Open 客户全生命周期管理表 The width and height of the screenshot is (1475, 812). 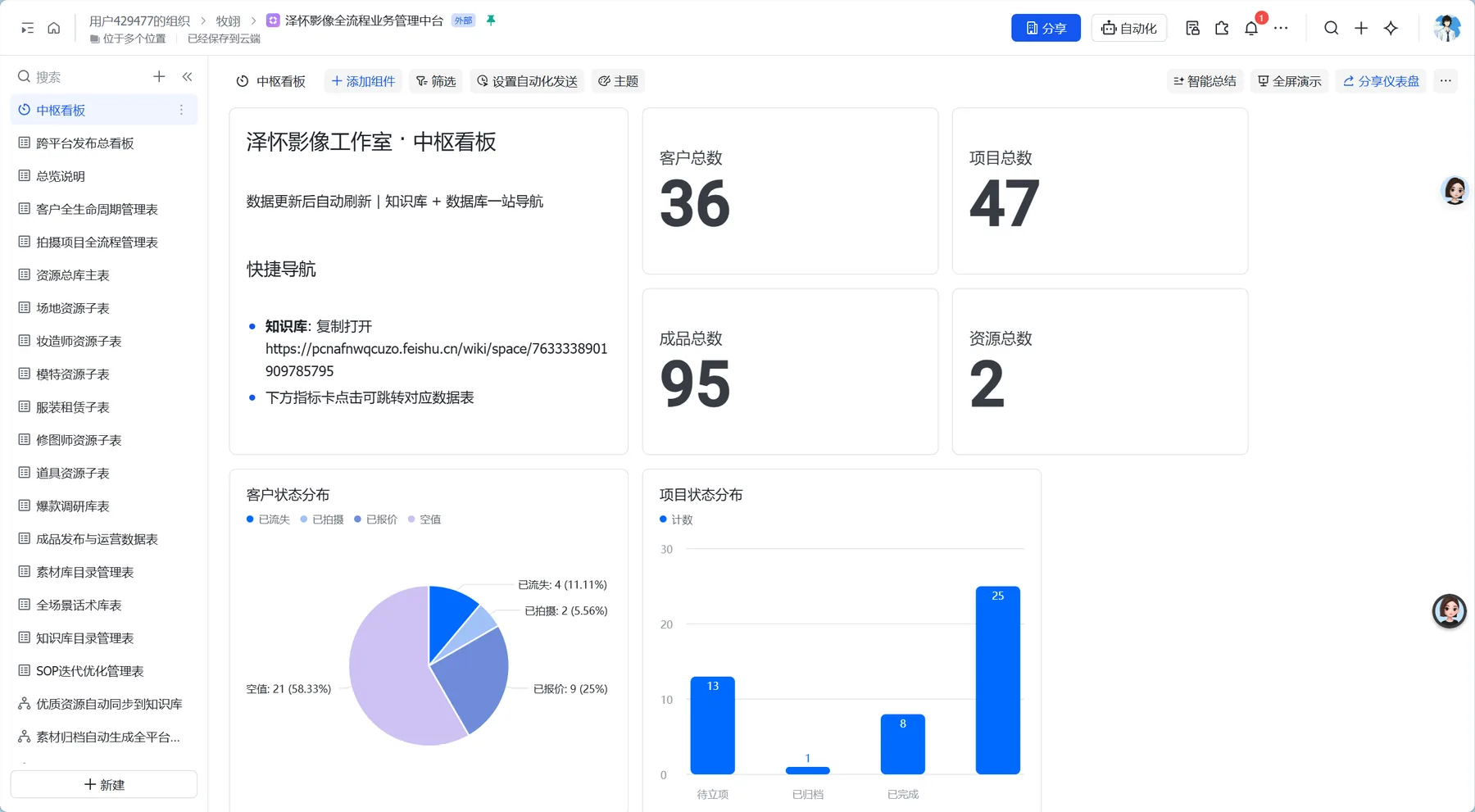[104, 209]
